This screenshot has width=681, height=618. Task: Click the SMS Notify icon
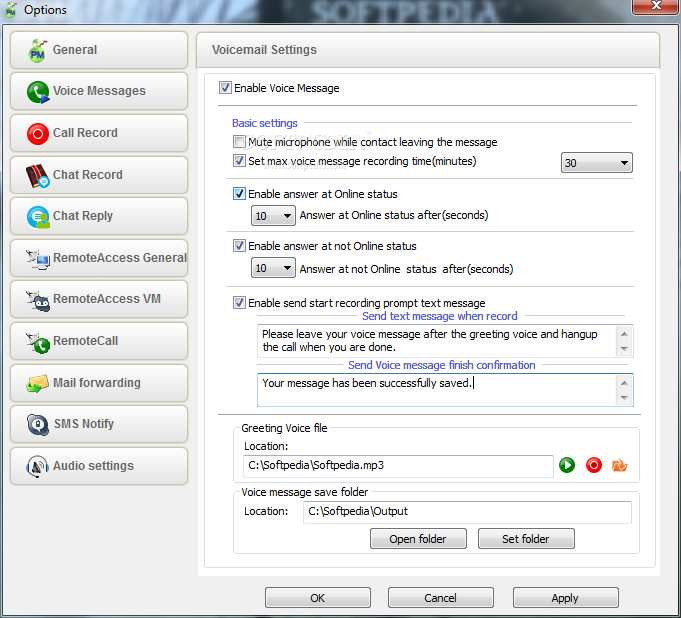coord(38,424)
